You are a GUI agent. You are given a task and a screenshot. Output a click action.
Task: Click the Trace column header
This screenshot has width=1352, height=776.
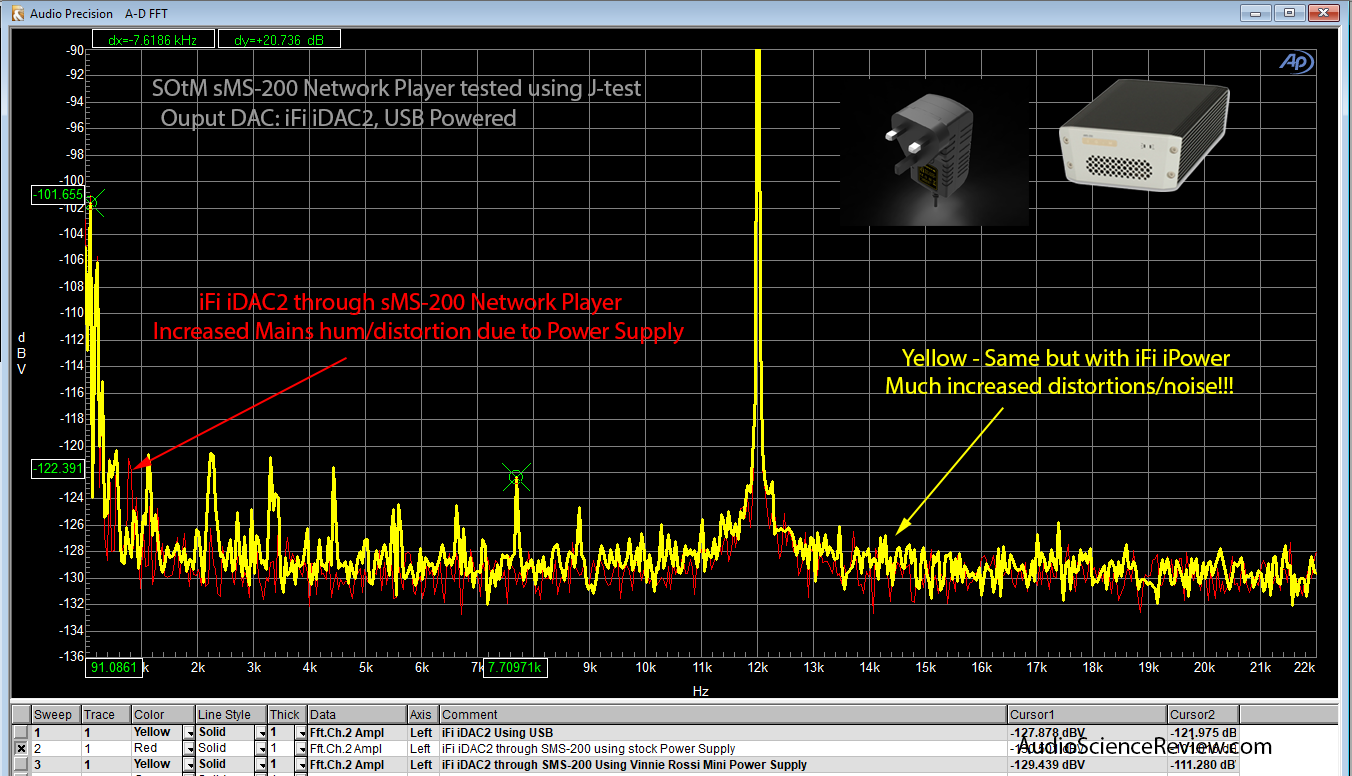[105, 715]
